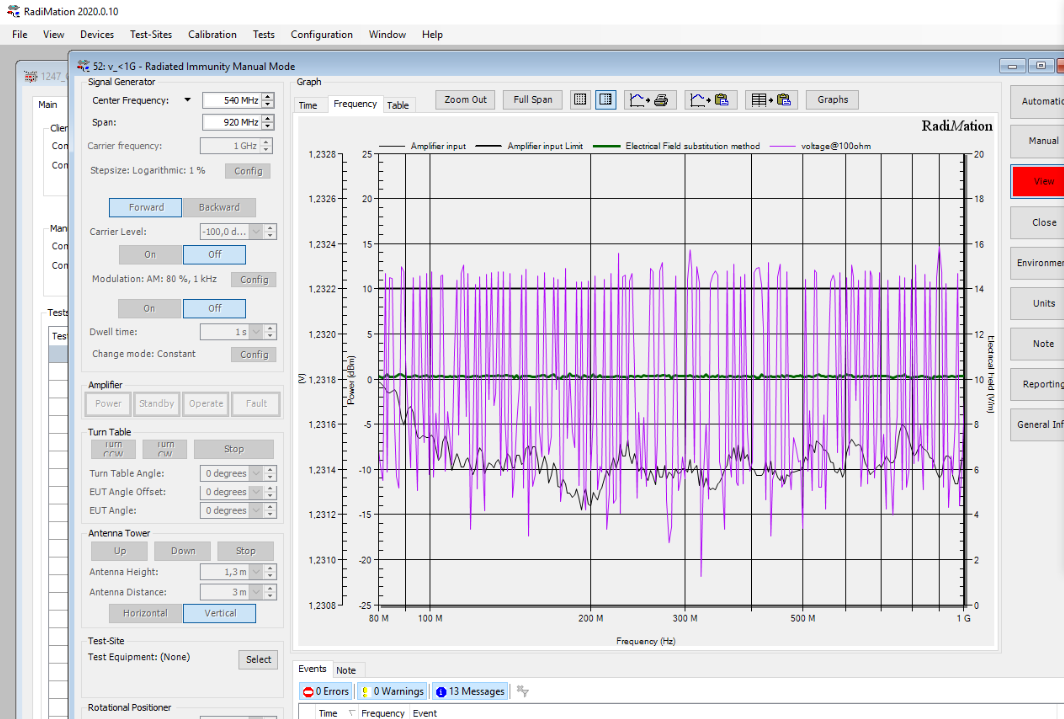Copy table data to clipboard icon

pyautogui.click(x=772, y=100)
